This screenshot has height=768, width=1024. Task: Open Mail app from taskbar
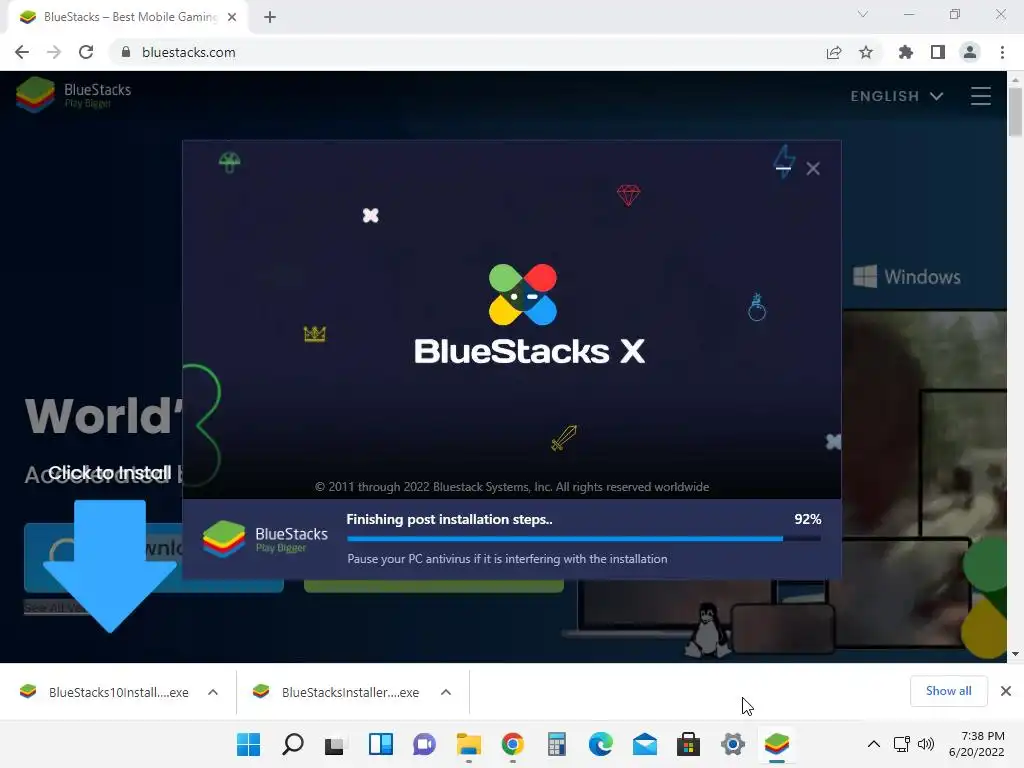click(645, 744)
